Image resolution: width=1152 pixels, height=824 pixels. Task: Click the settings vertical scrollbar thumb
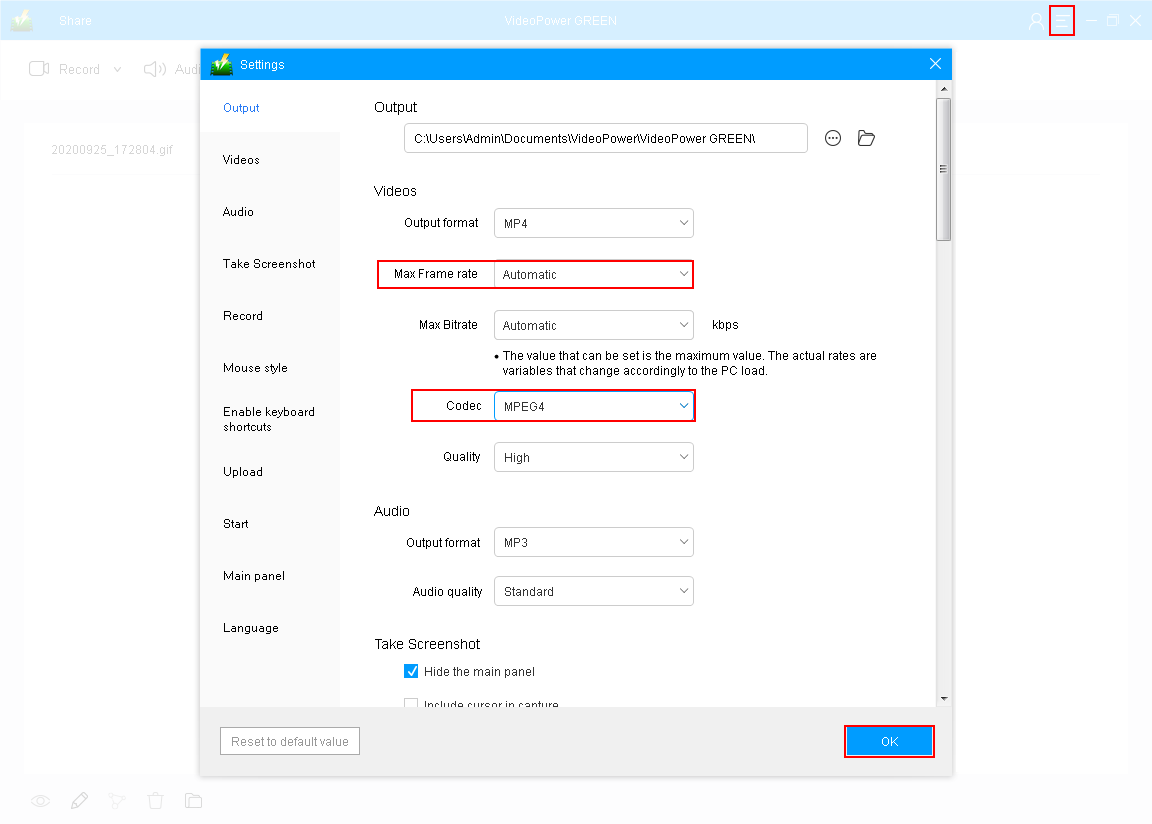(943, 169)
